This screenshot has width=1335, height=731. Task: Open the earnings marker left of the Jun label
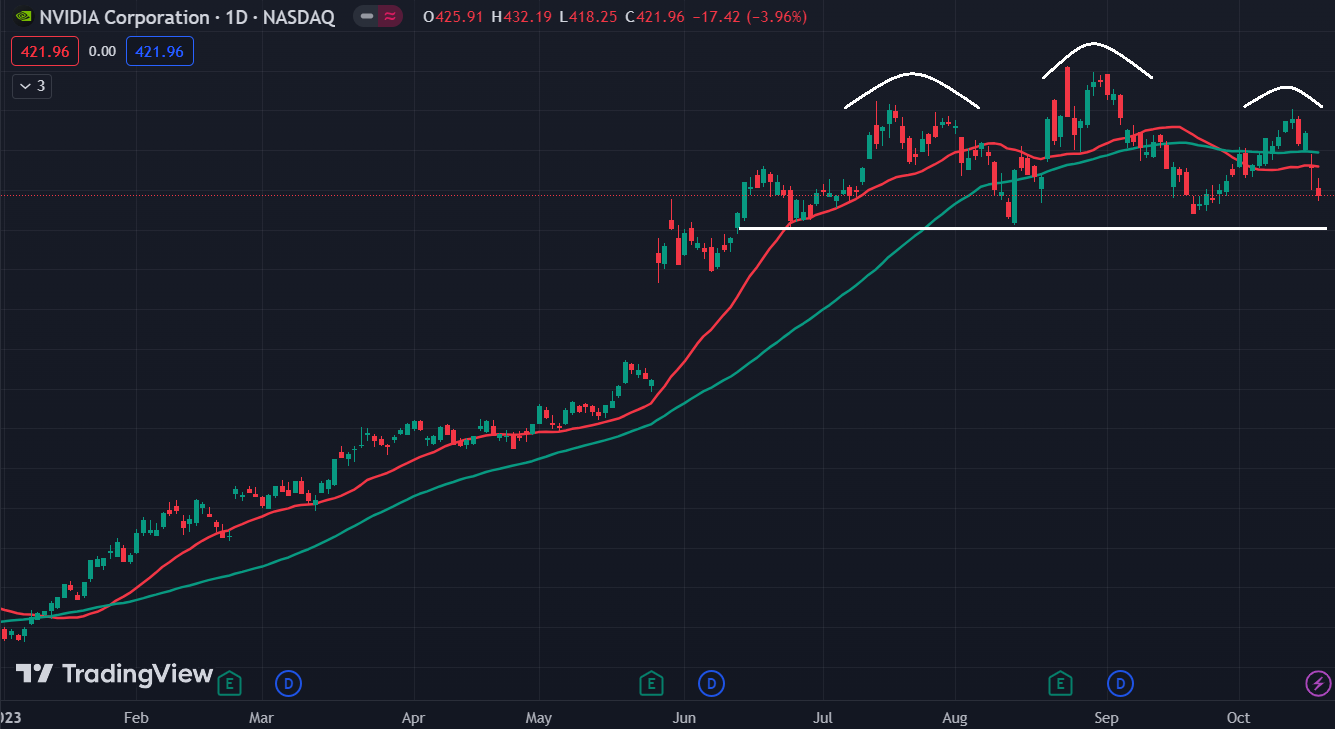[651, 684]
